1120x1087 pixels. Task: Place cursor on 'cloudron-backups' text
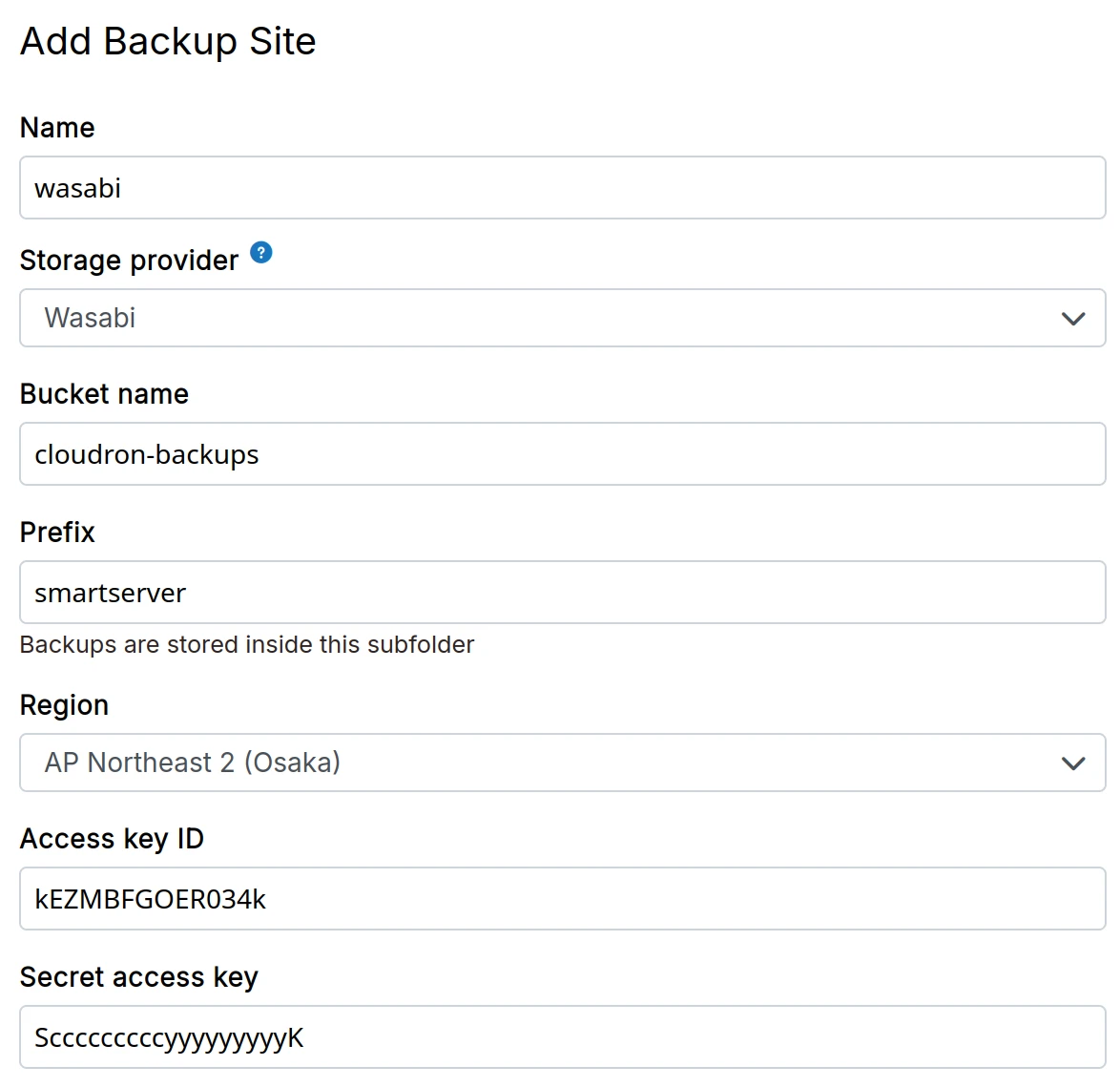147,455
